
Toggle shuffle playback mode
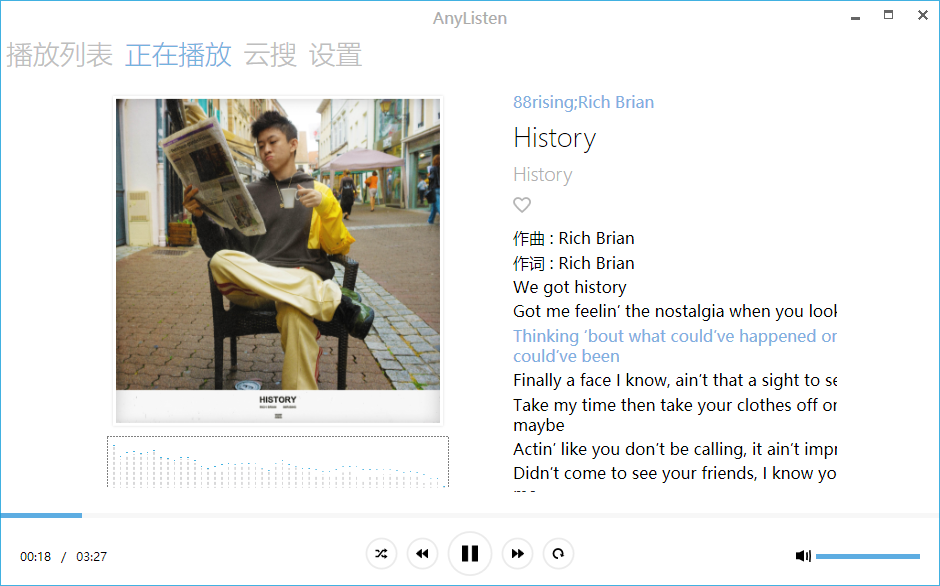pyautogui.click(x=381, y=554)
